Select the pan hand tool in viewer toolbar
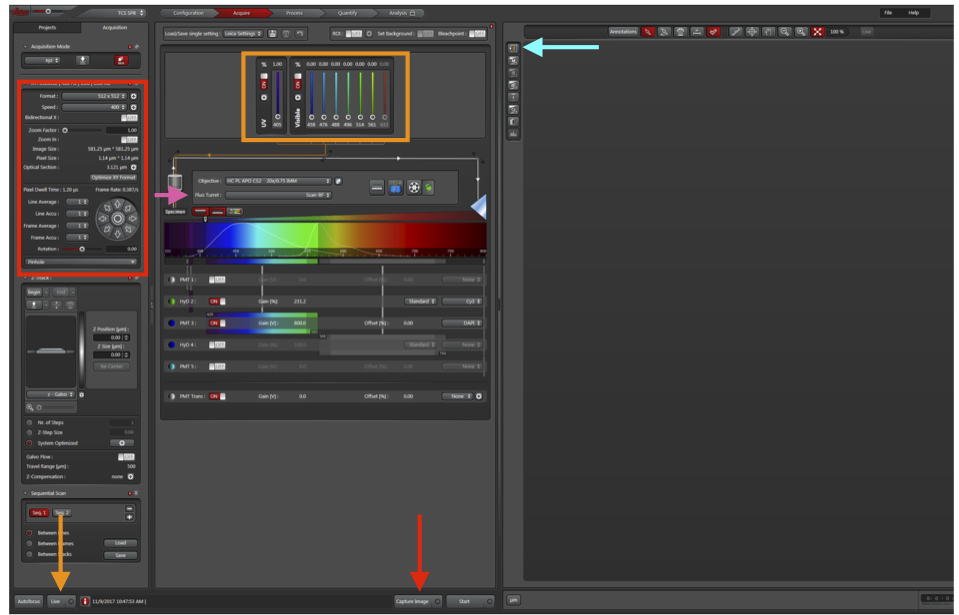The height and width of the screenshot is (615, 959). pos(768,32)
